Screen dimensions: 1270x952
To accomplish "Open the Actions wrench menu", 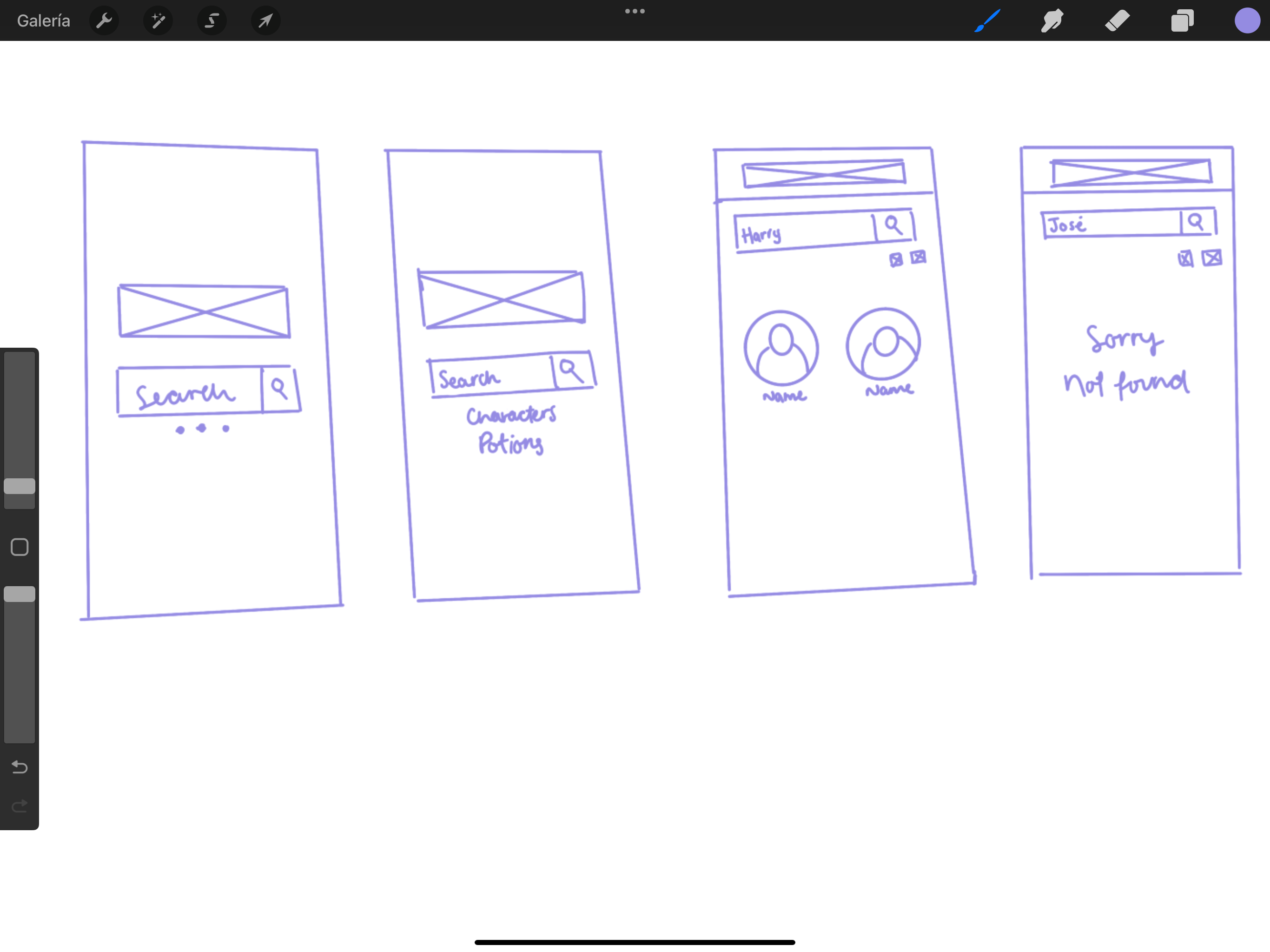I will [x=104, y=20].
